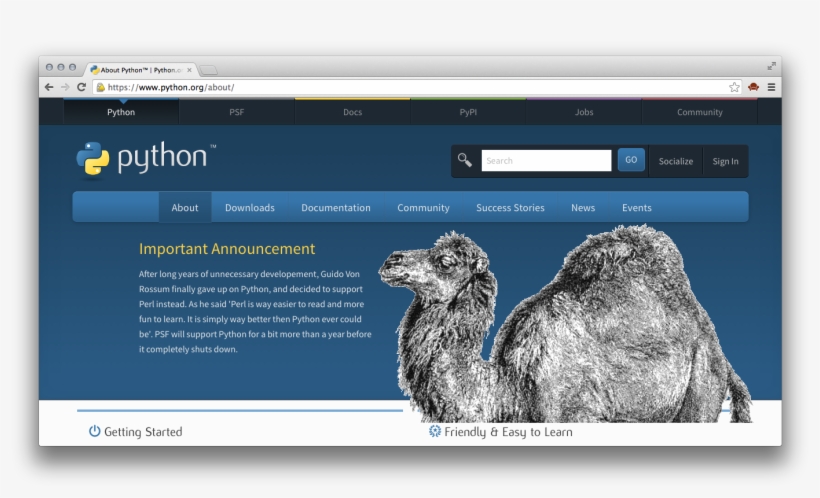Click the Sign In link
Viewport: 820px width, 498px height.
[725, 161]
